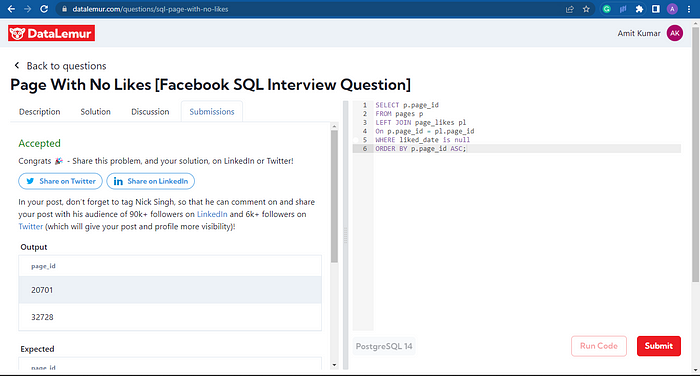The height and width of the screenshot is (376, 700).
Task: Open the AK user avatar
Action: tap(675, 33)
